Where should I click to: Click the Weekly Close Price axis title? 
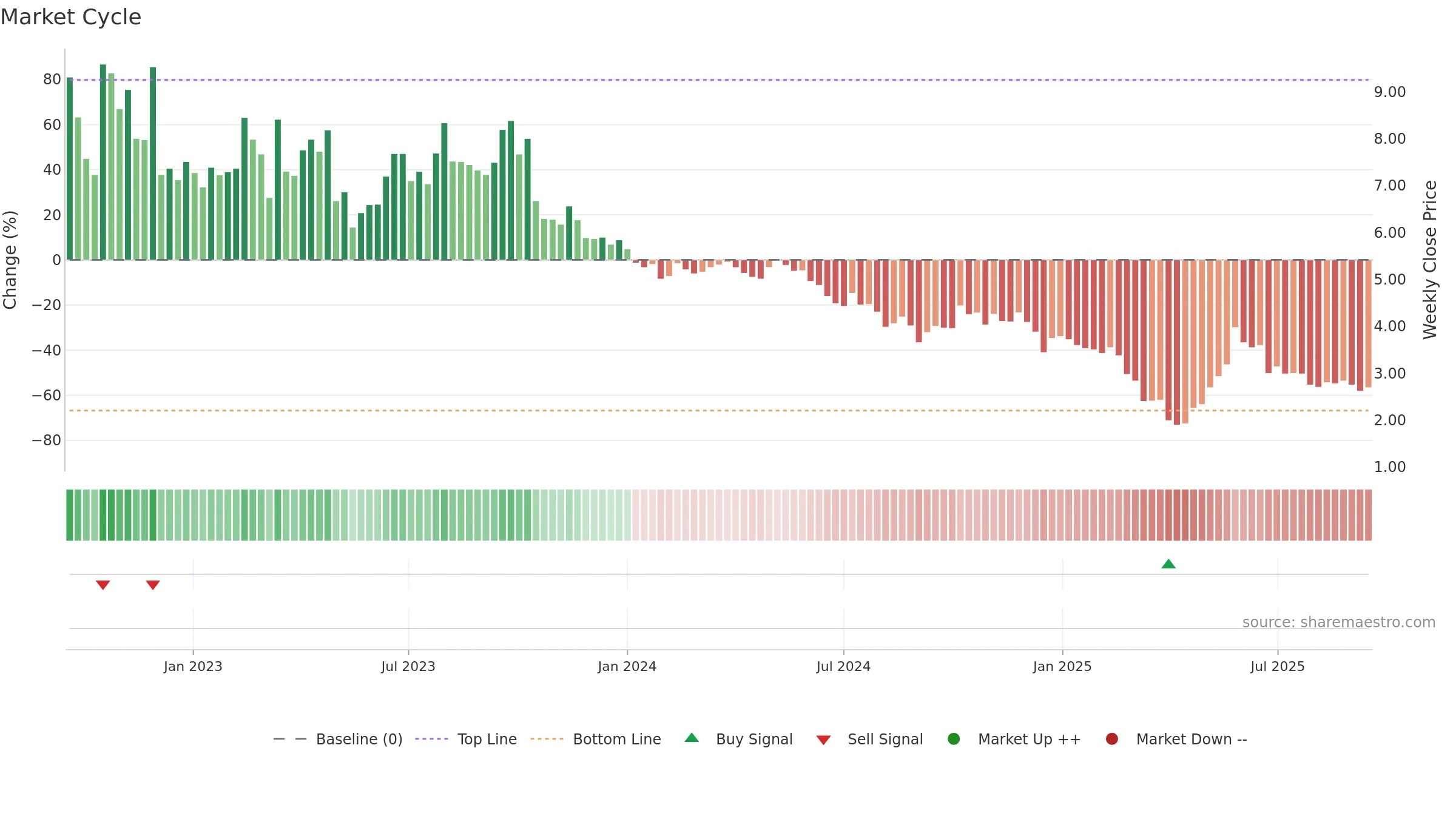click(x=1430, y=260)
